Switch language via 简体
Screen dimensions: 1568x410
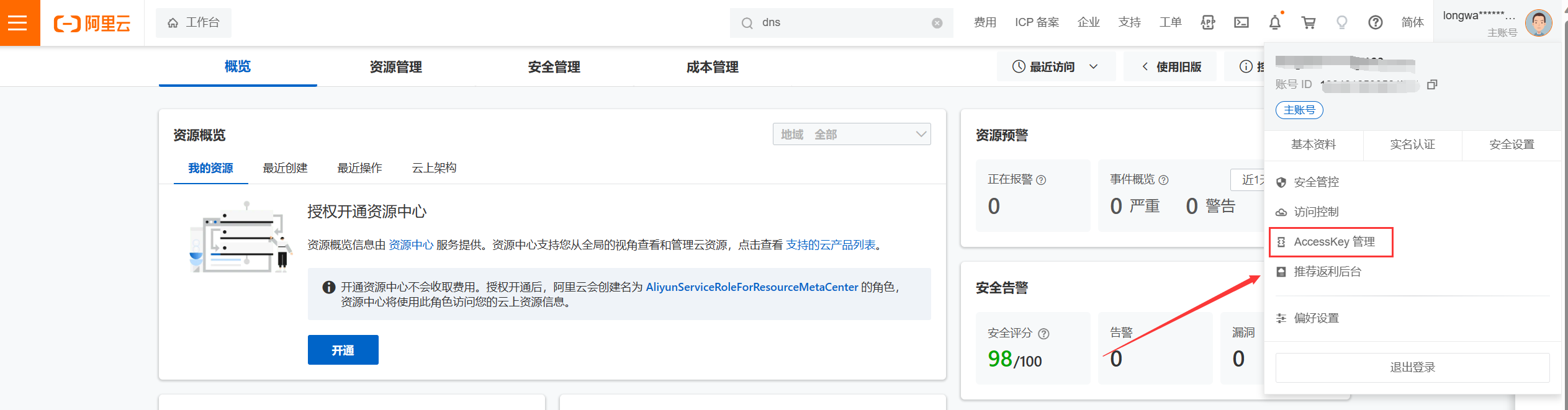tap(1413, 22)
